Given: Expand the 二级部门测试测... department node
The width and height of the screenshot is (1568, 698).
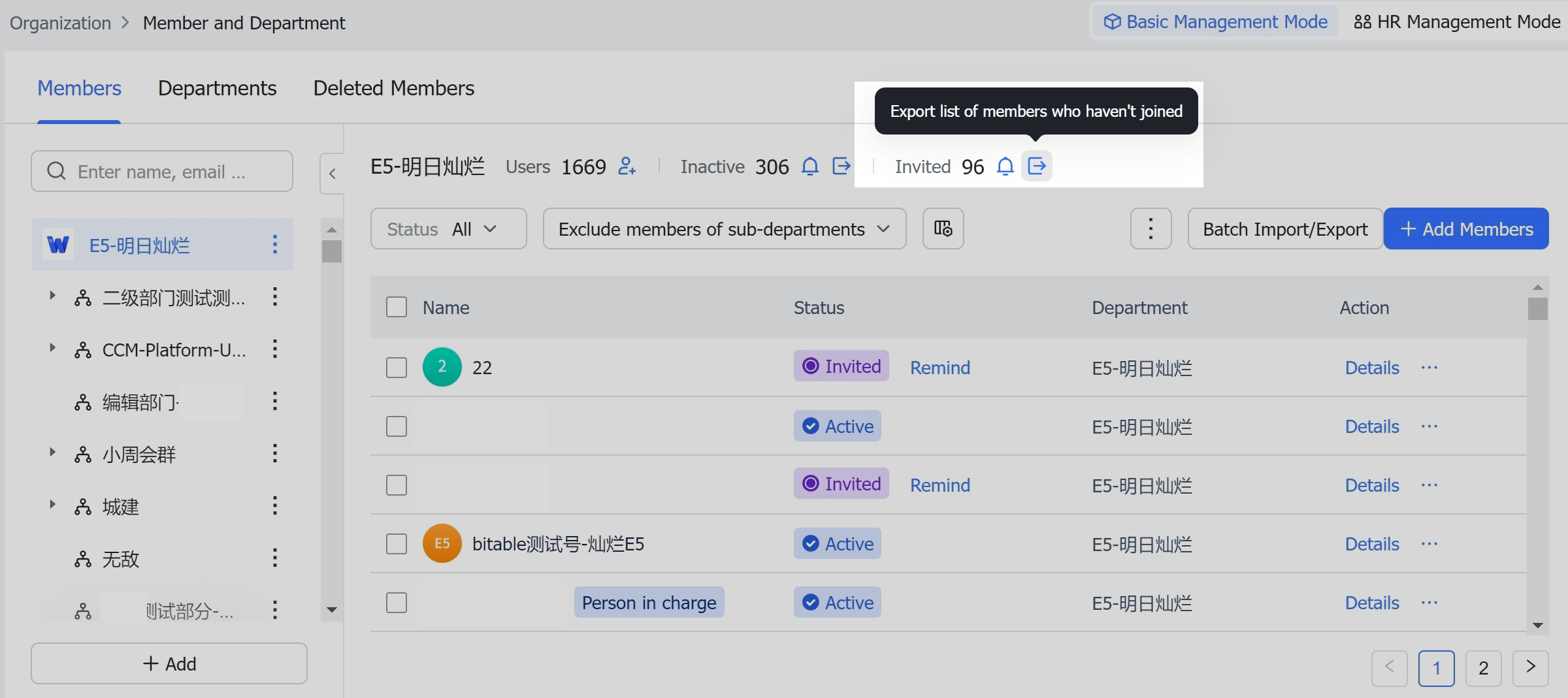Looking at the screenshot, I should (x=52, y=296).
